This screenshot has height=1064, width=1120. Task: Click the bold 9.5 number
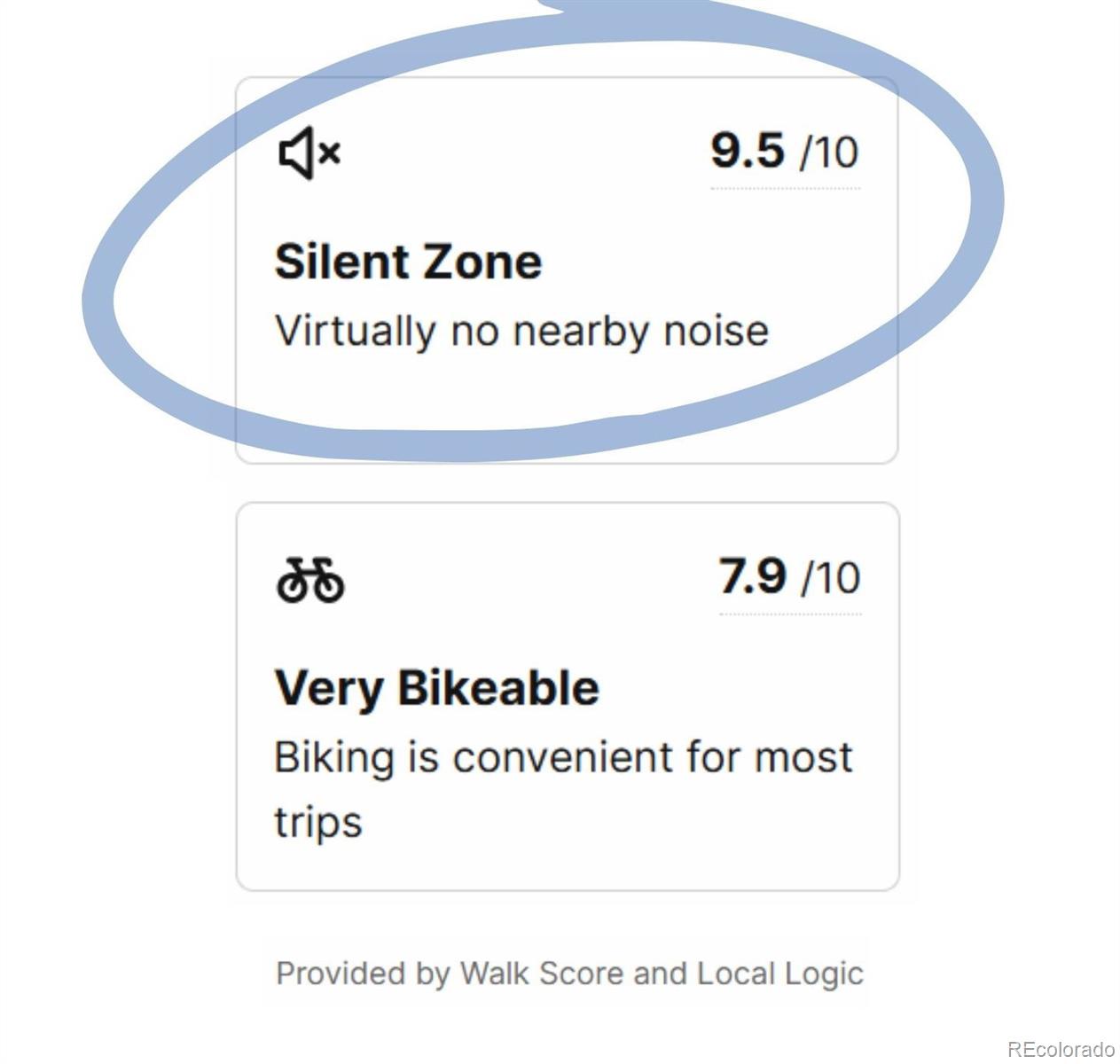tap(748, 150)
